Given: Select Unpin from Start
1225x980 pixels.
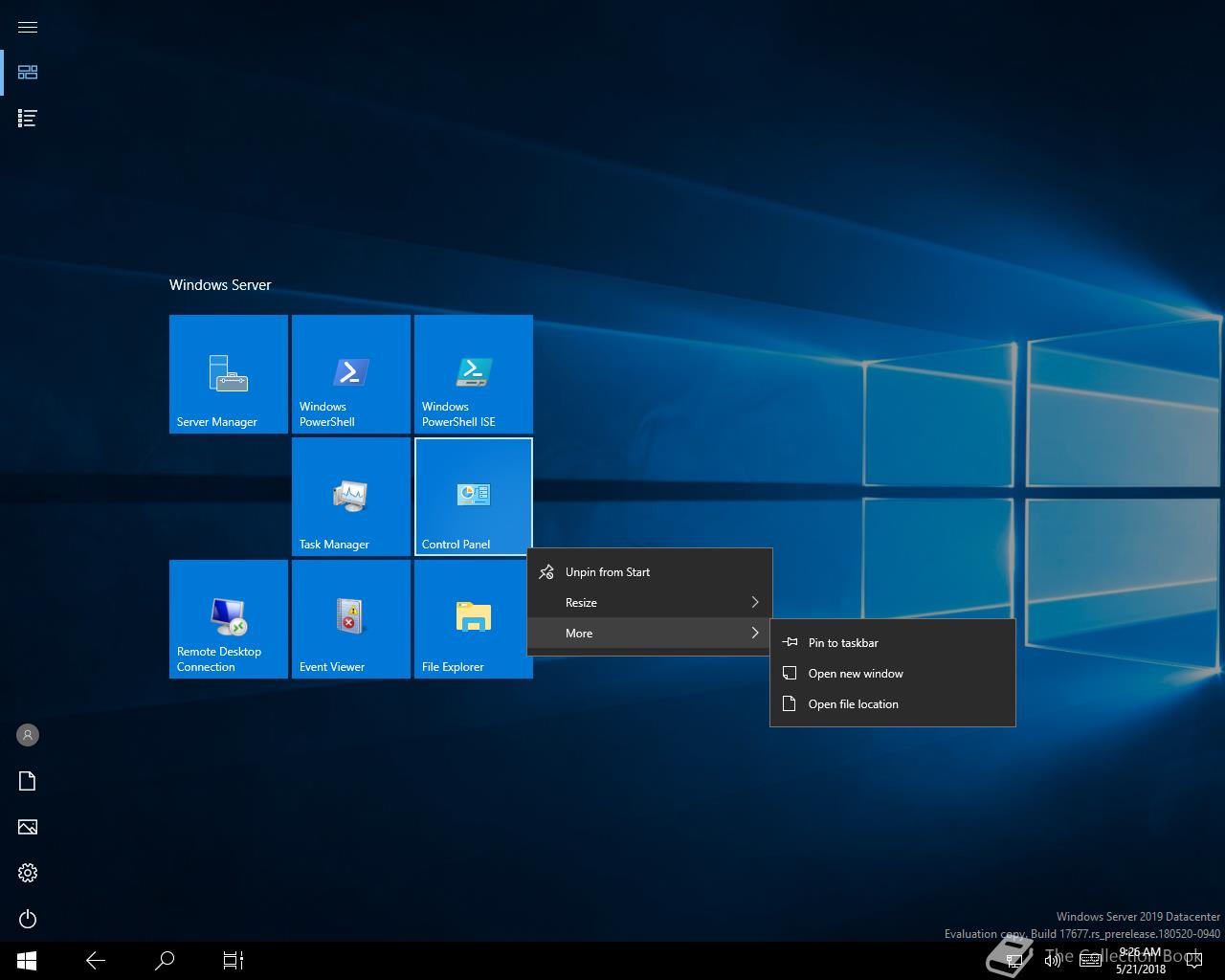Looking at the screenshot, I should point(650,572).
